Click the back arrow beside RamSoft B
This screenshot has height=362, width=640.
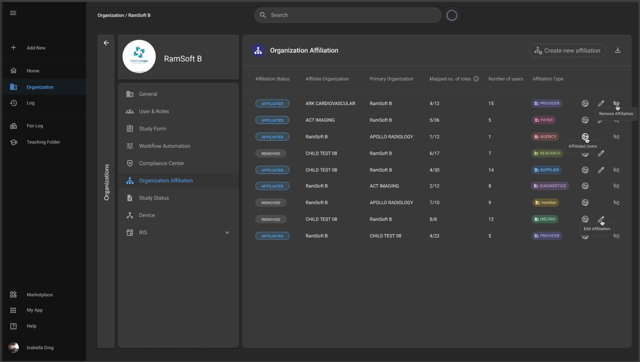click(106, 43)
